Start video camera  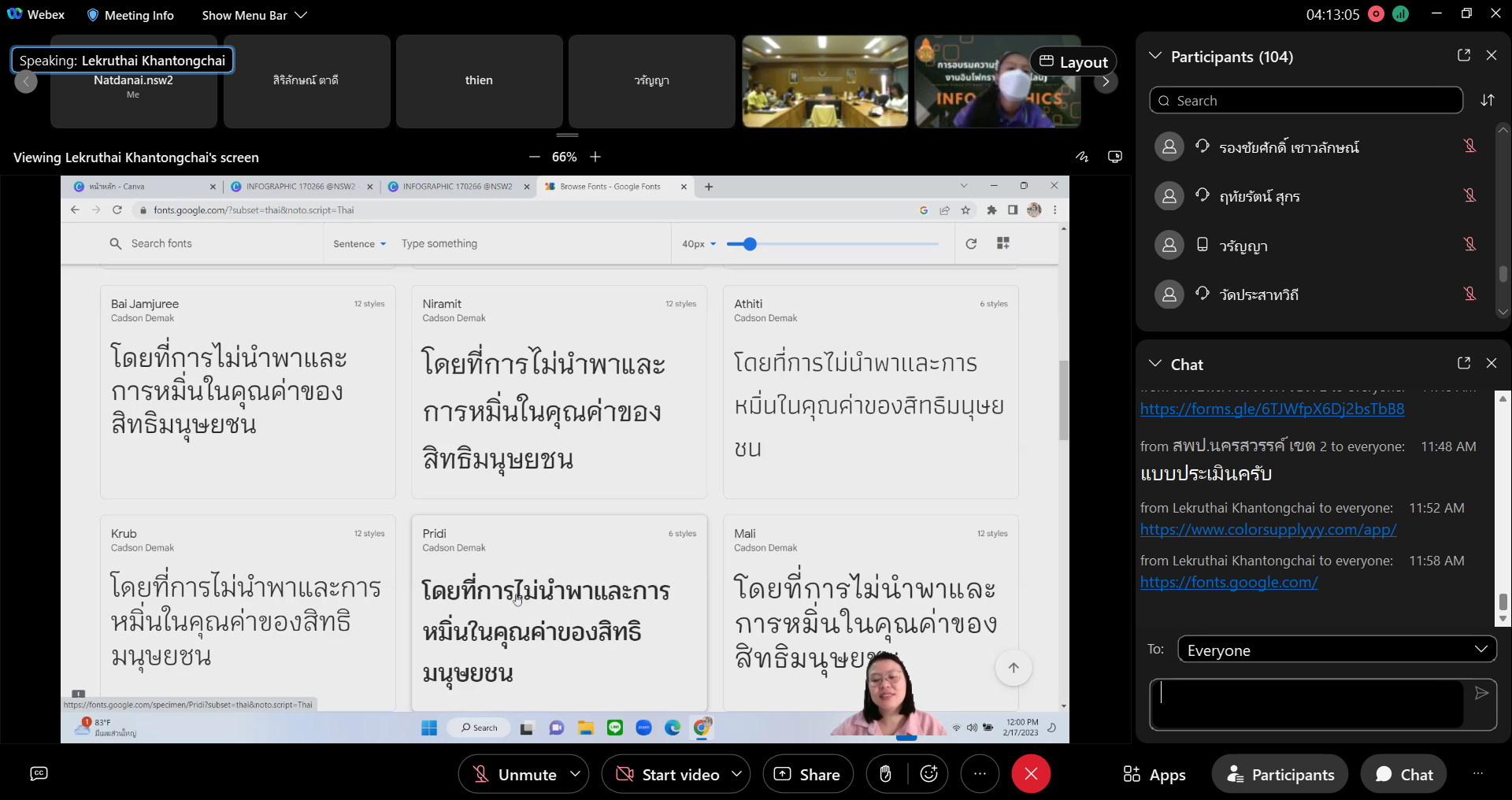click(668, 775)
